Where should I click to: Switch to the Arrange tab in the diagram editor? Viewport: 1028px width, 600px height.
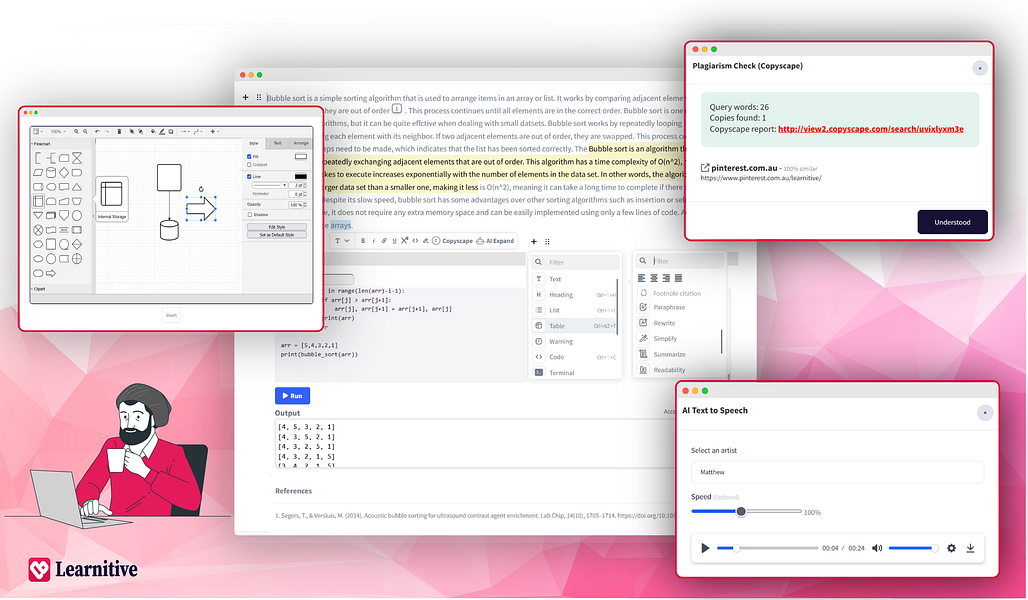point(301,143)
